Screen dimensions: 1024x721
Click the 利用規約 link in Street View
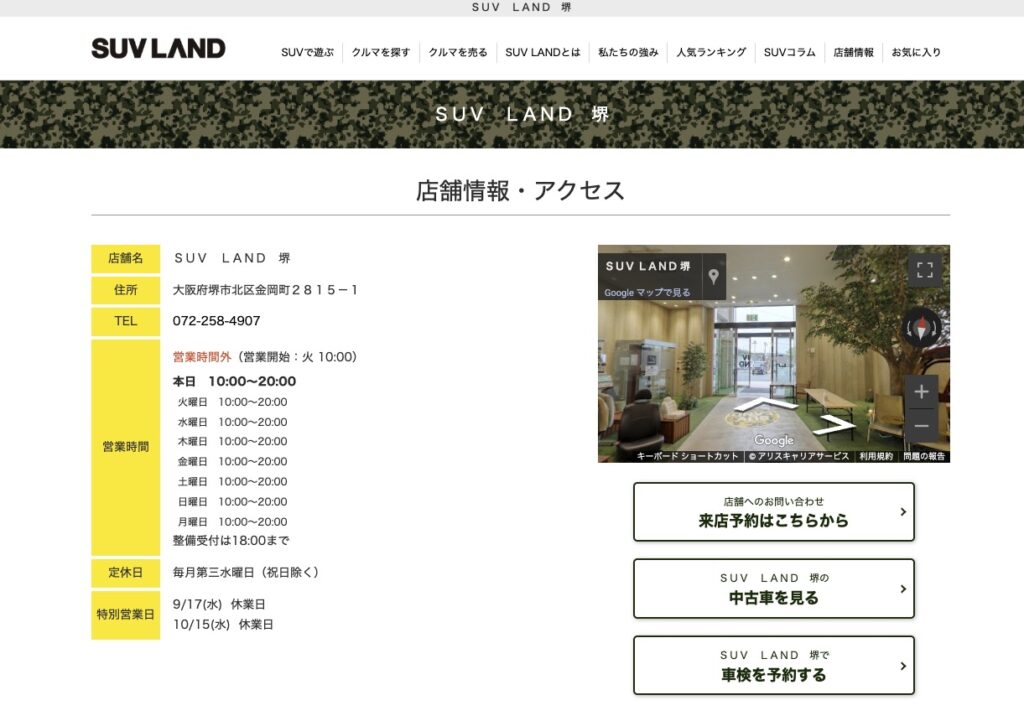point(876,457)
